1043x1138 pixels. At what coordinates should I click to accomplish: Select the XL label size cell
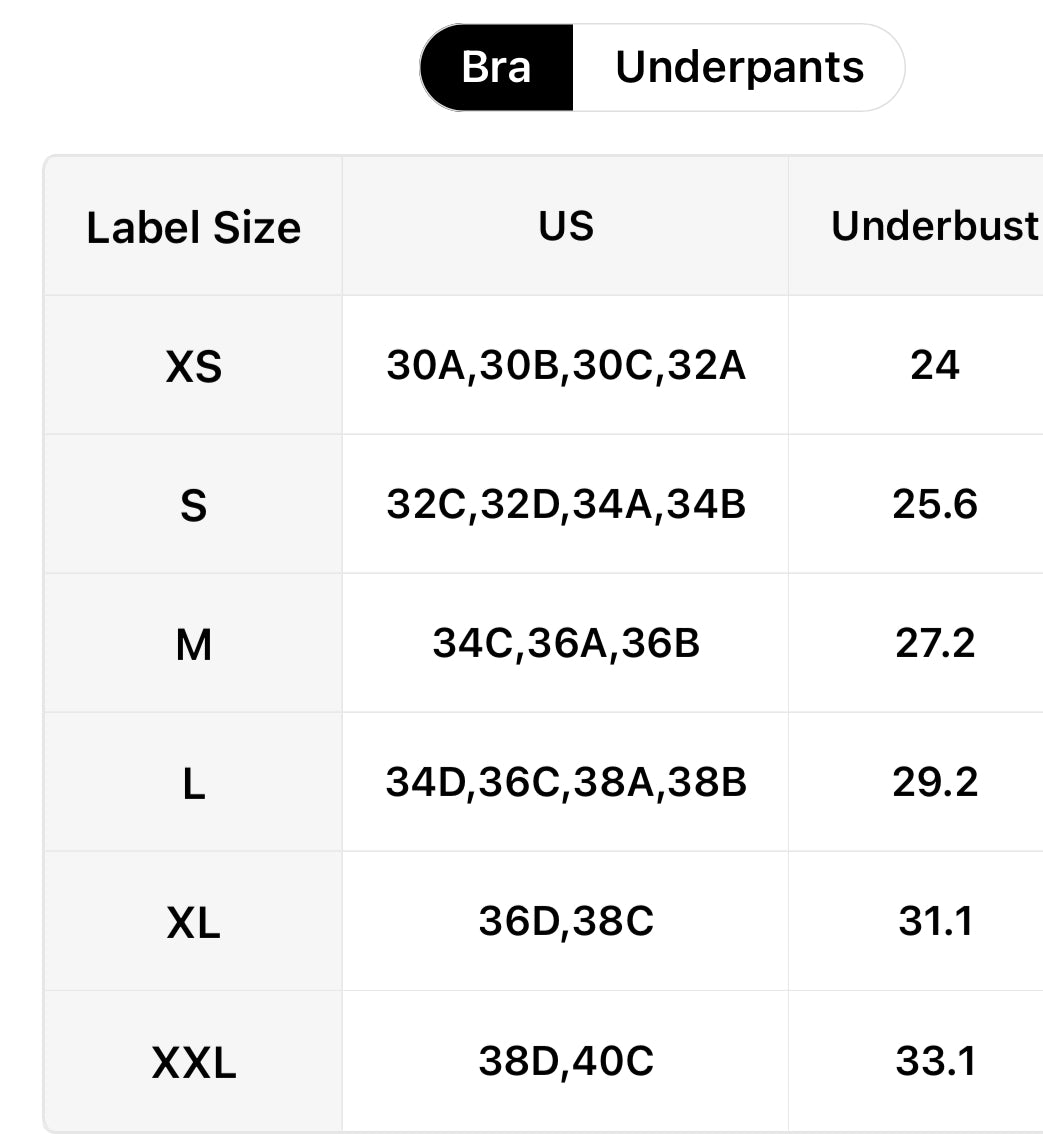(194, 923)
